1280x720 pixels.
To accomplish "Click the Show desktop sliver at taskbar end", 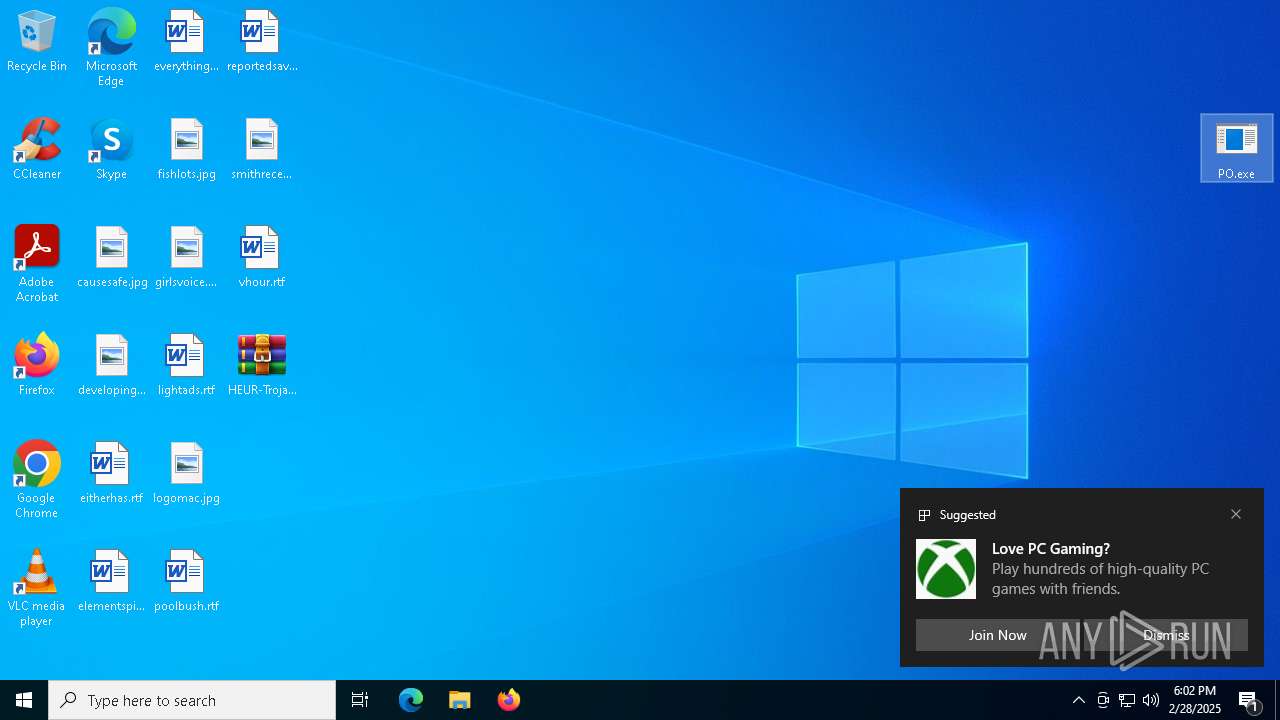I will pos(1277,700).
